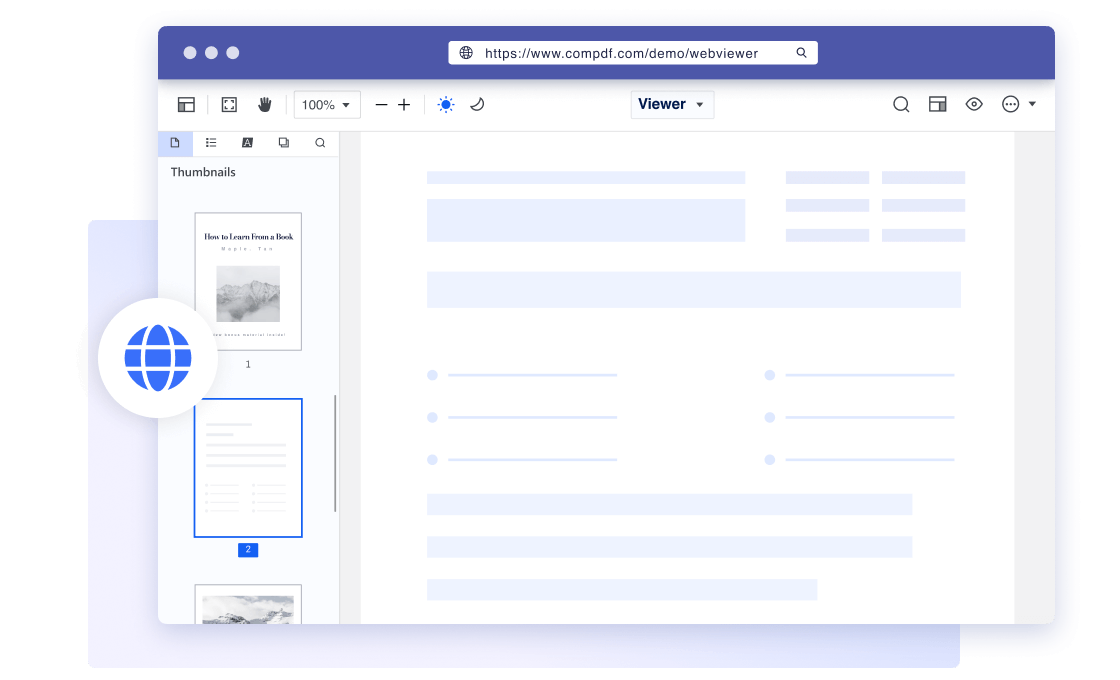Click the search icon in address bar
1120x680 pixels.
click(801, 53)
